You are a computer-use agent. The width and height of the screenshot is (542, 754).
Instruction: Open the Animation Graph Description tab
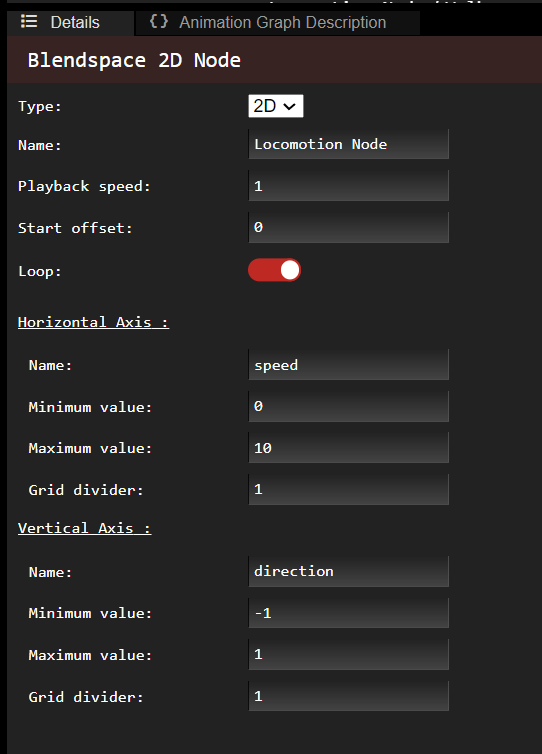click(278, 23)
